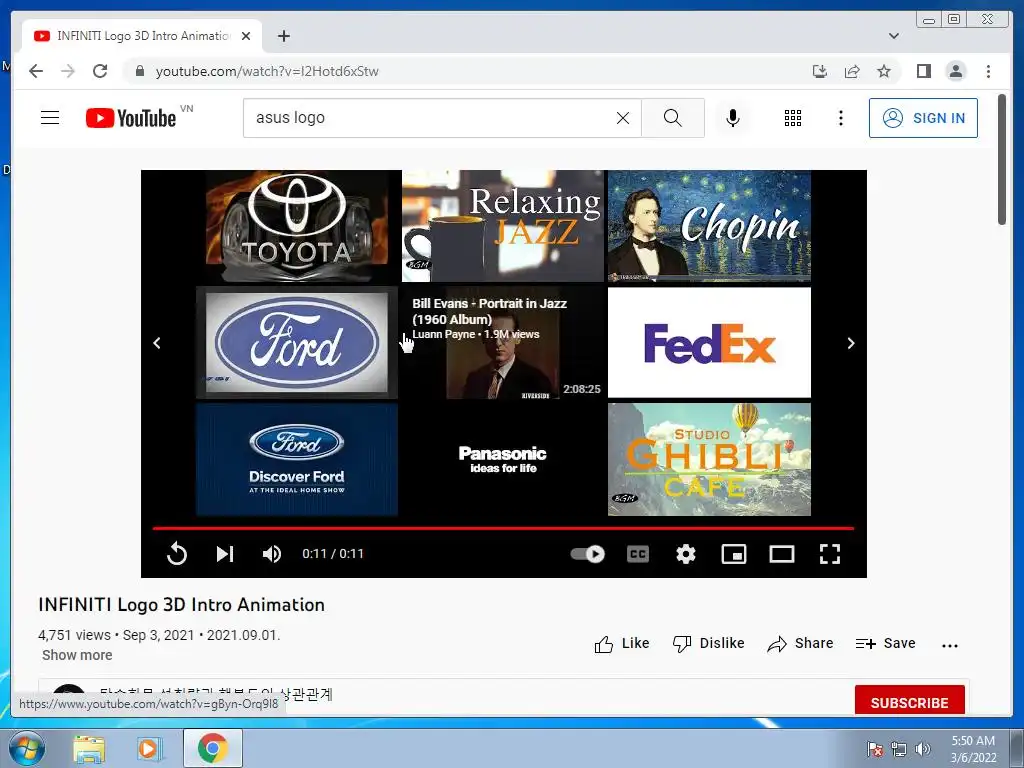Open the media player taskbar icon
Viewport: 1024px width, 768px height.
149,749
